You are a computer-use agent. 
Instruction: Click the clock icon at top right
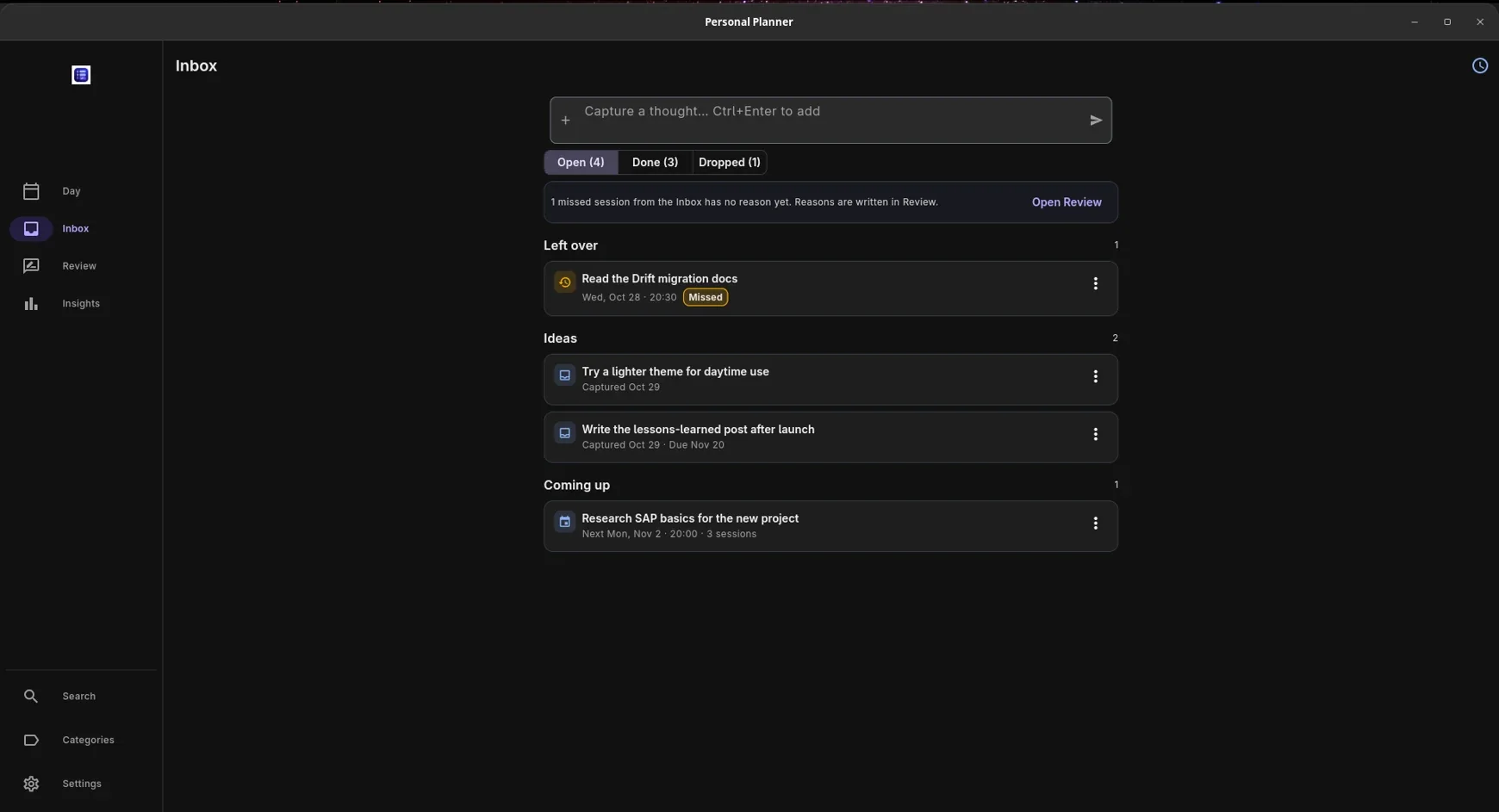tap(1479, 65)
